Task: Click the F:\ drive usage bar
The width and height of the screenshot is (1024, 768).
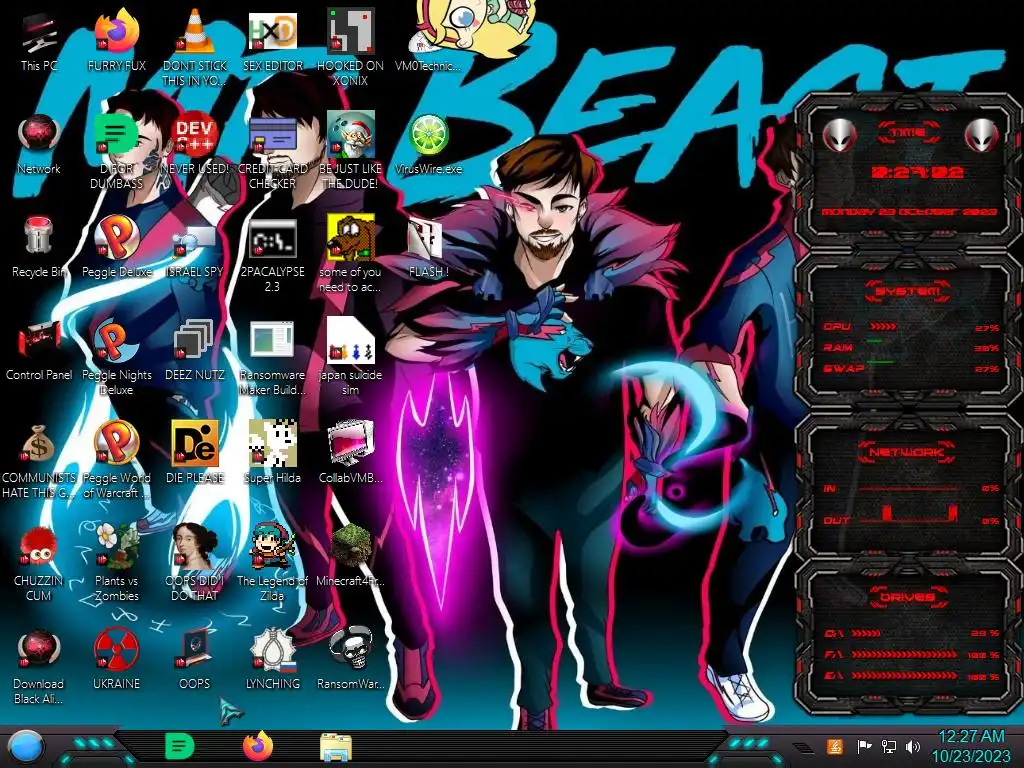Action: [904, 654]
